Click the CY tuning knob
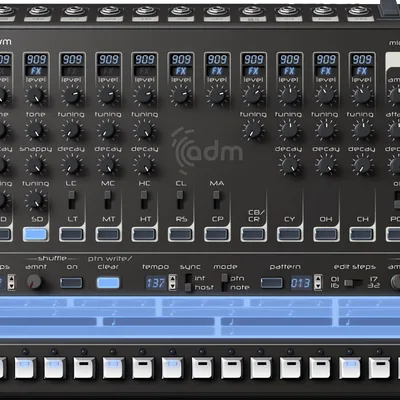The height and width of the screenshot is (400, 400). pyautogui.click(x=289, y=130)
